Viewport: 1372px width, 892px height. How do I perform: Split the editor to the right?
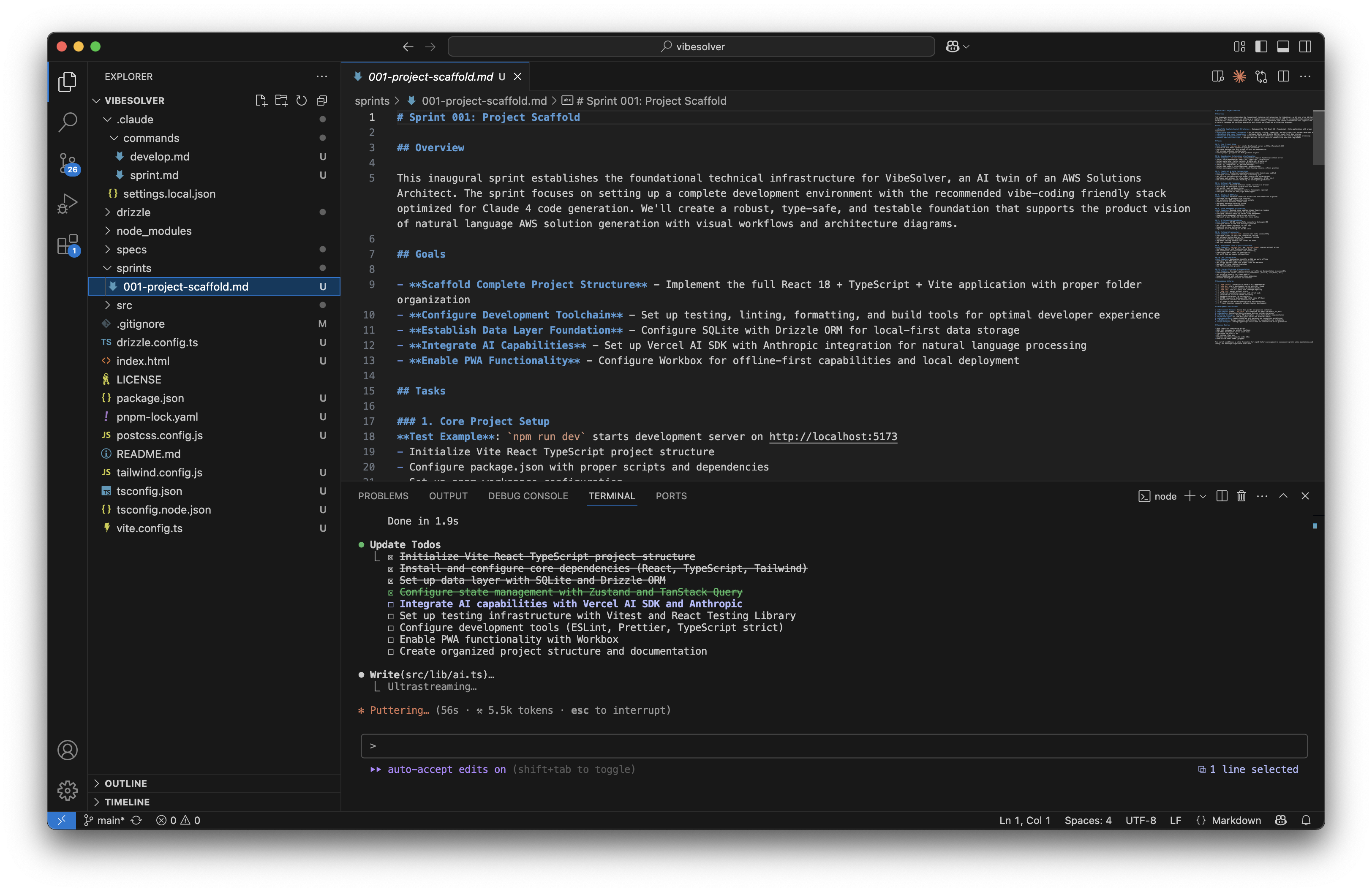[x=1284, y=76]
